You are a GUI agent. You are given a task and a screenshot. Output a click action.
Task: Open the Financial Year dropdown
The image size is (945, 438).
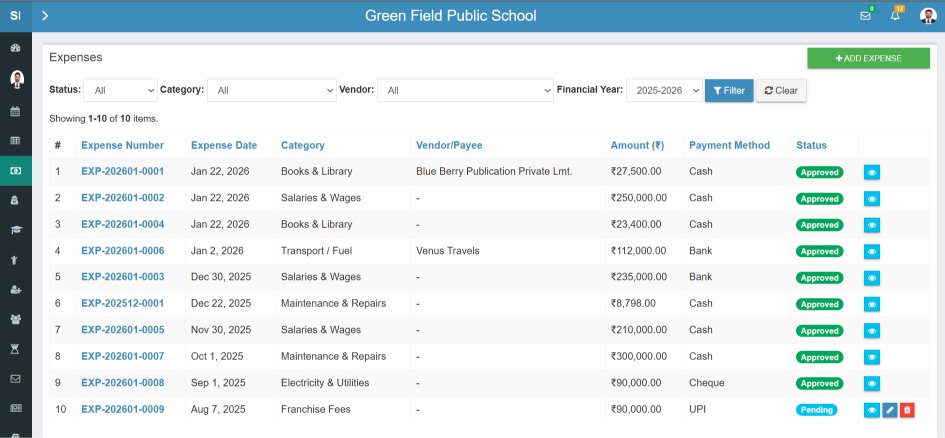(664, 90)
